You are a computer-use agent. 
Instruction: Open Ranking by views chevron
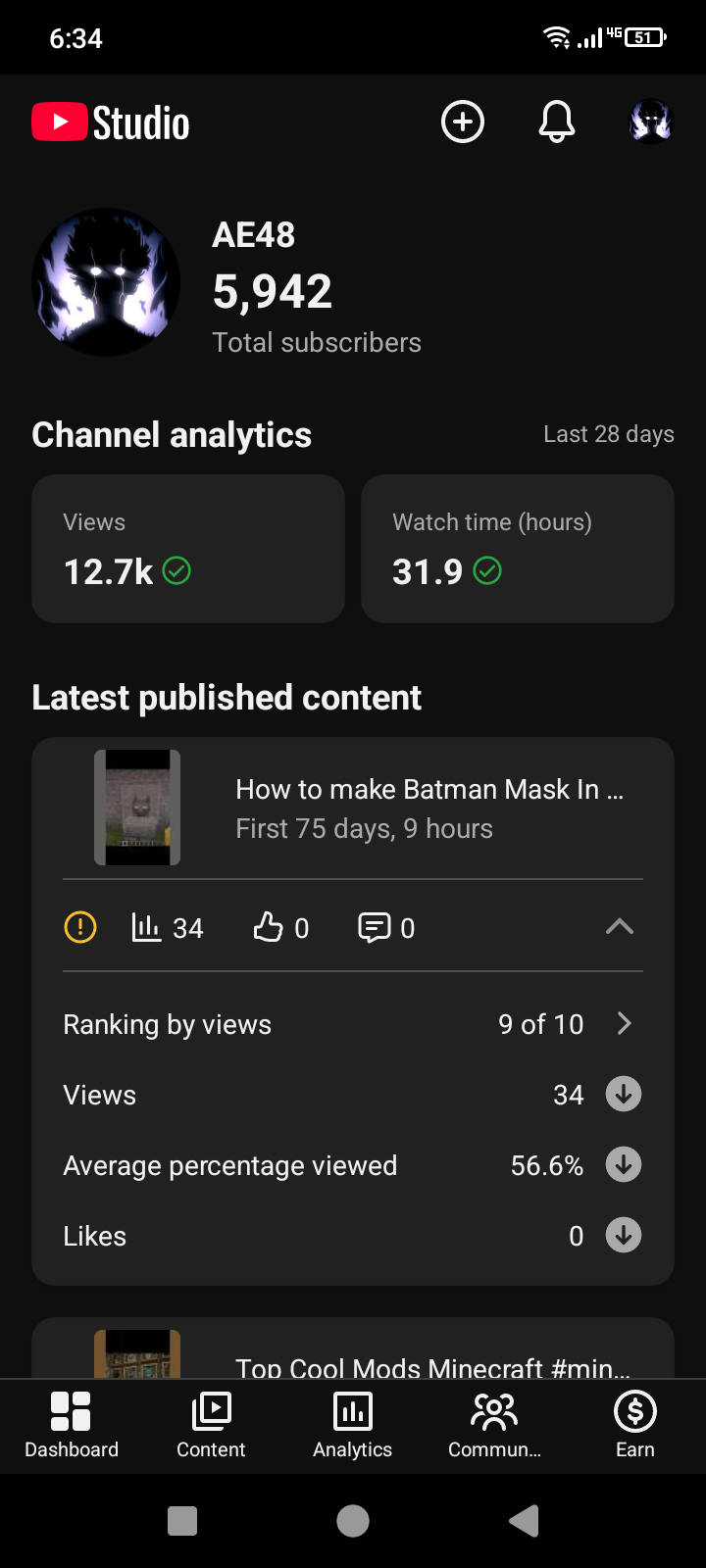624,1024
